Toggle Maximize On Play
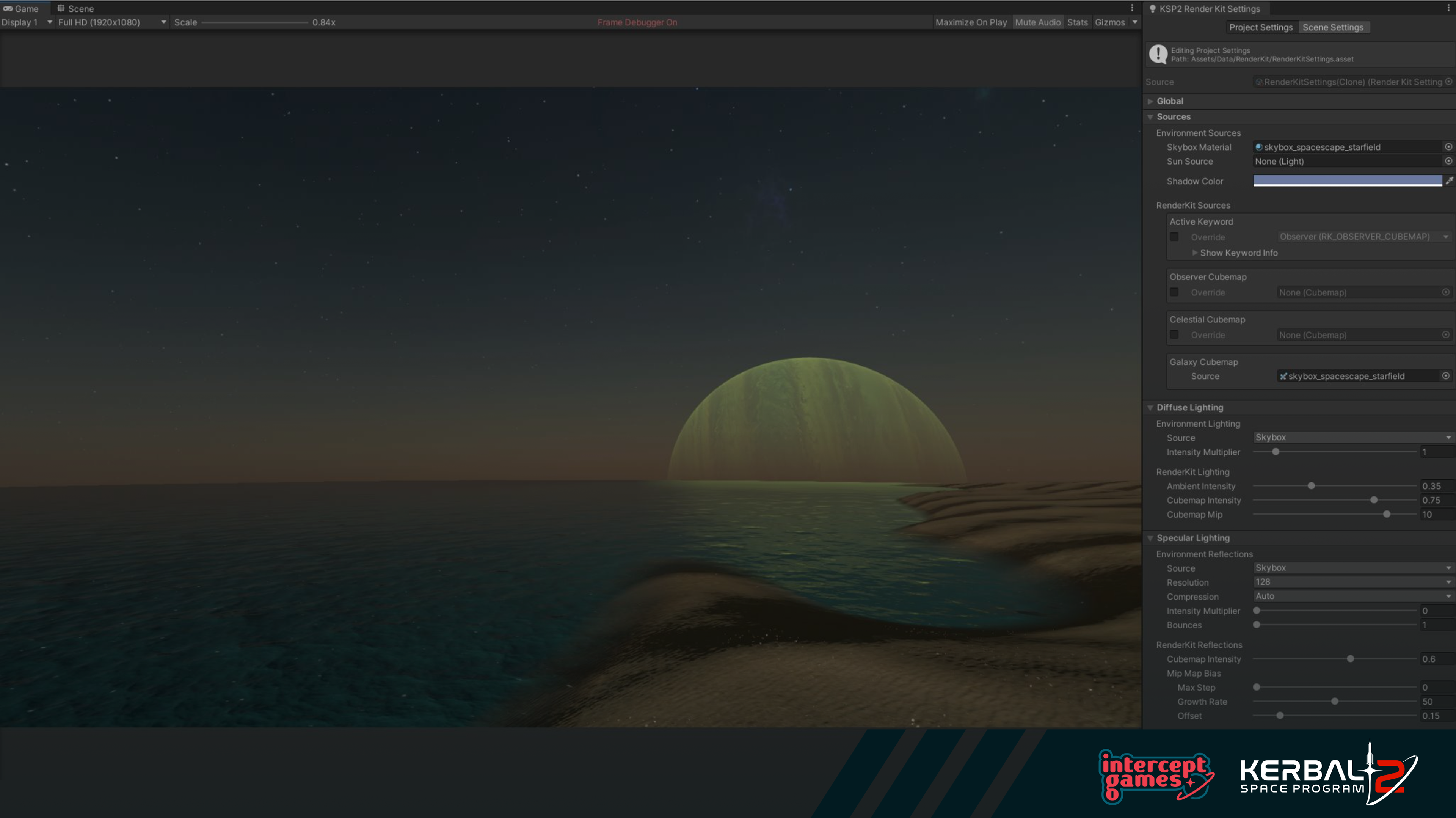Viewport: 1456px width, 818px height. point(971,23)
